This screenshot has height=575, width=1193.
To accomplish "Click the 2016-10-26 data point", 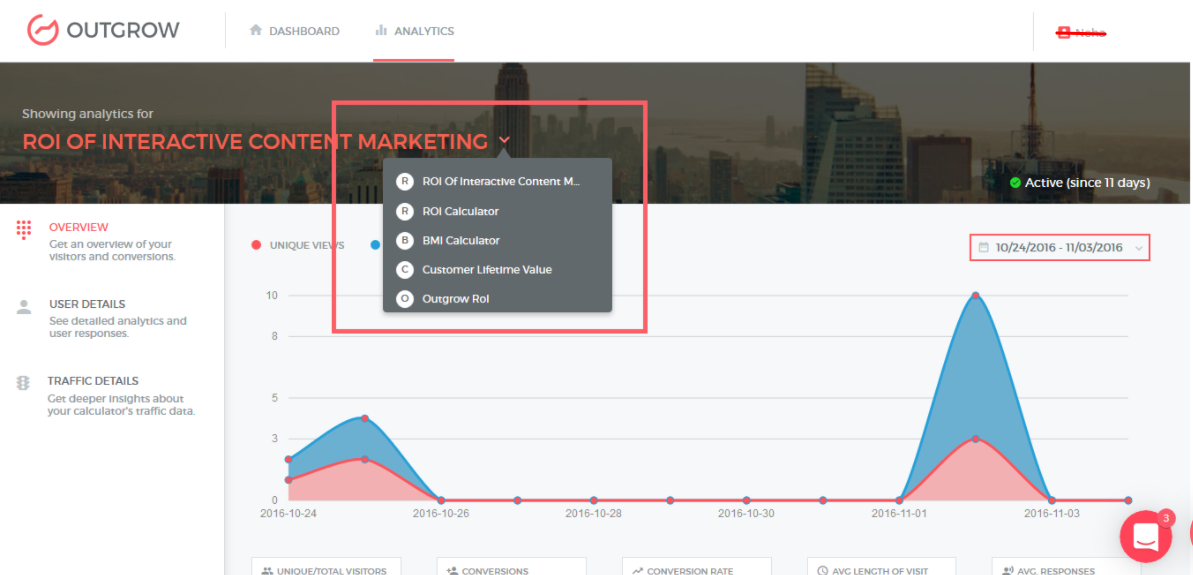I will tap(441, 500).
